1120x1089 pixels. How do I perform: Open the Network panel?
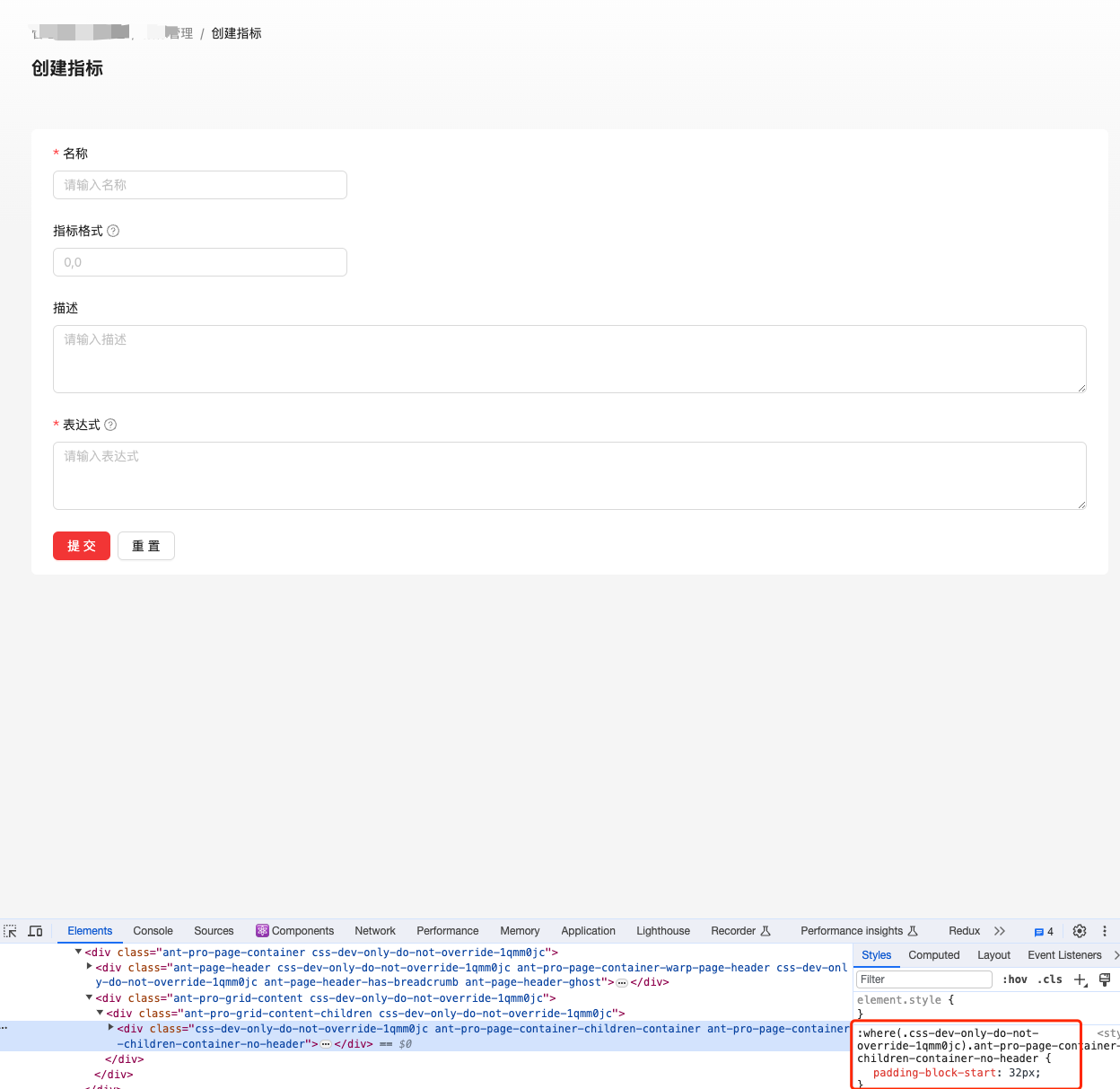[x=374, y=931]
